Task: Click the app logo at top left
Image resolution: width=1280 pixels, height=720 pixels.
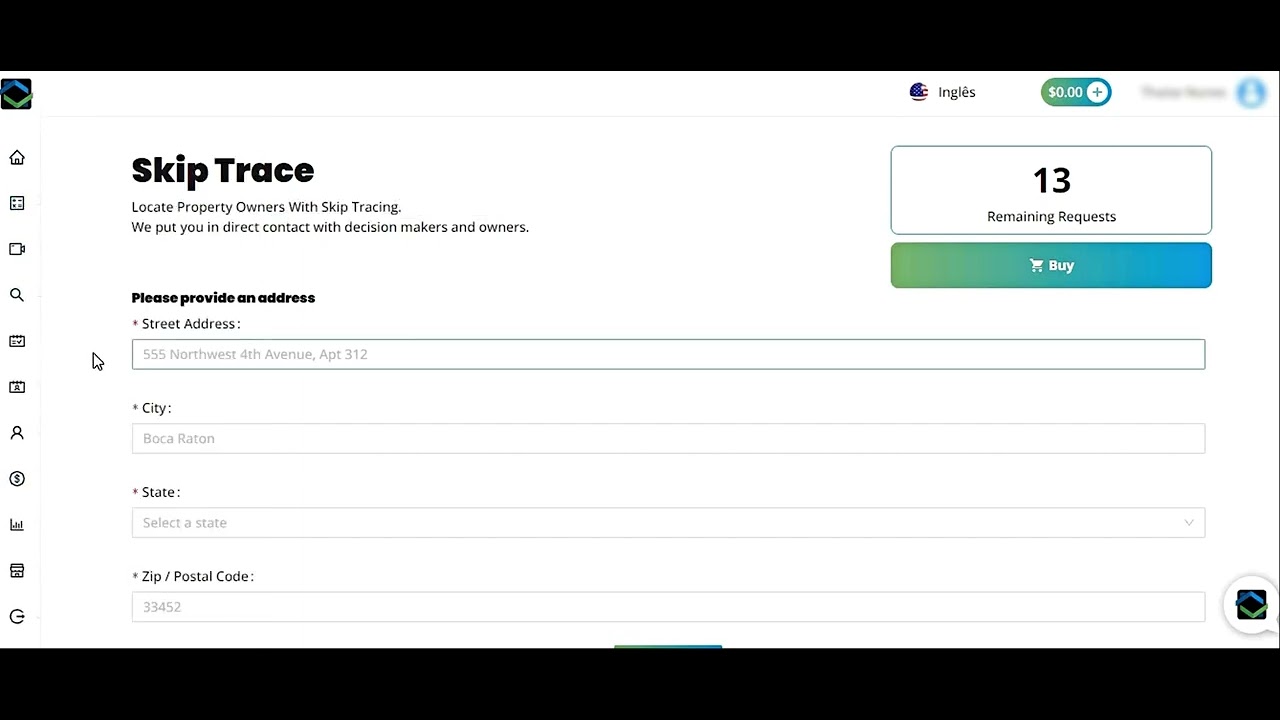Action: coord(16,94)
